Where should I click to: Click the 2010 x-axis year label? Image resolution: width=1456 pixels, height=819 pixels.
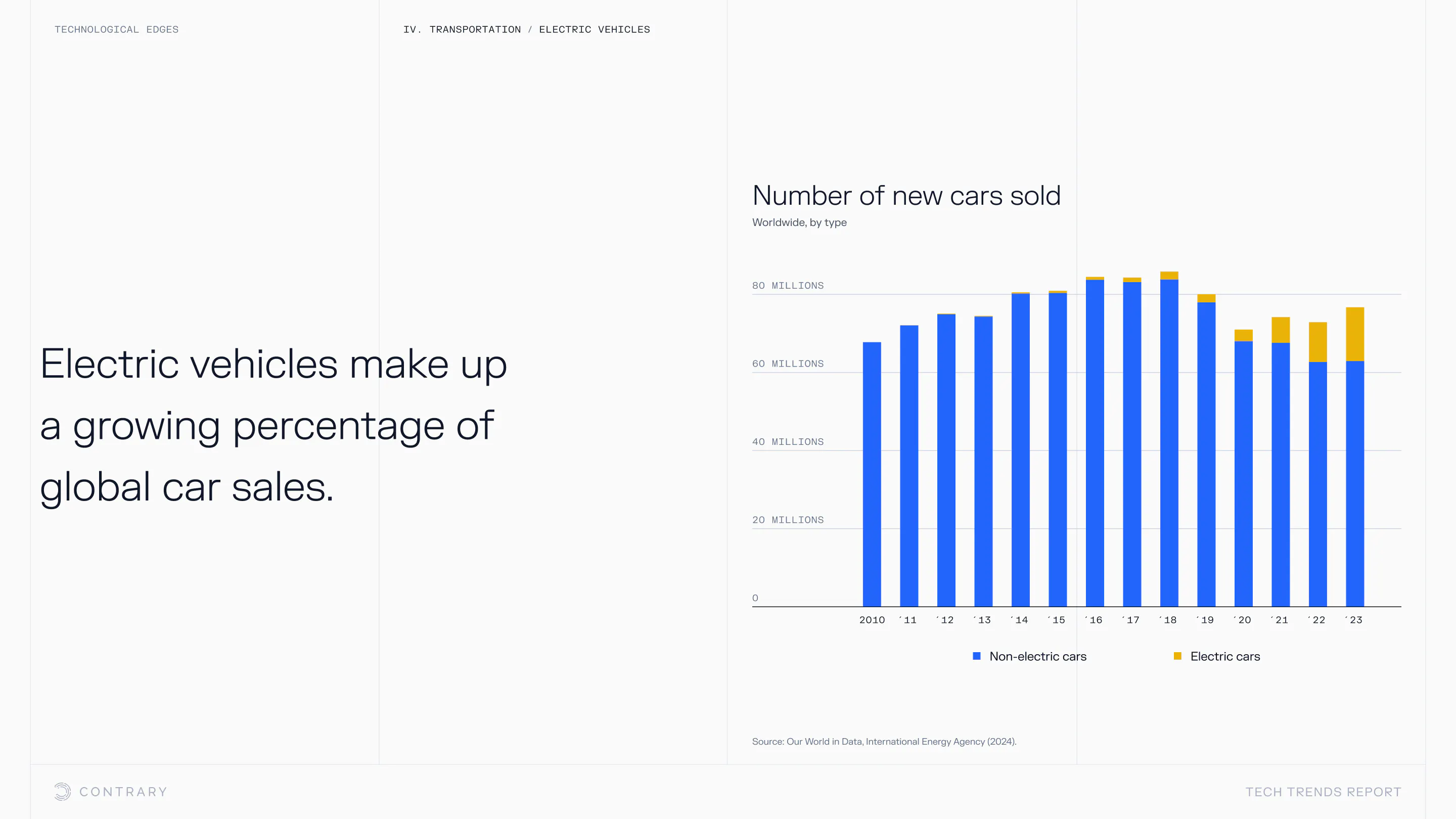tap(872, 620)
